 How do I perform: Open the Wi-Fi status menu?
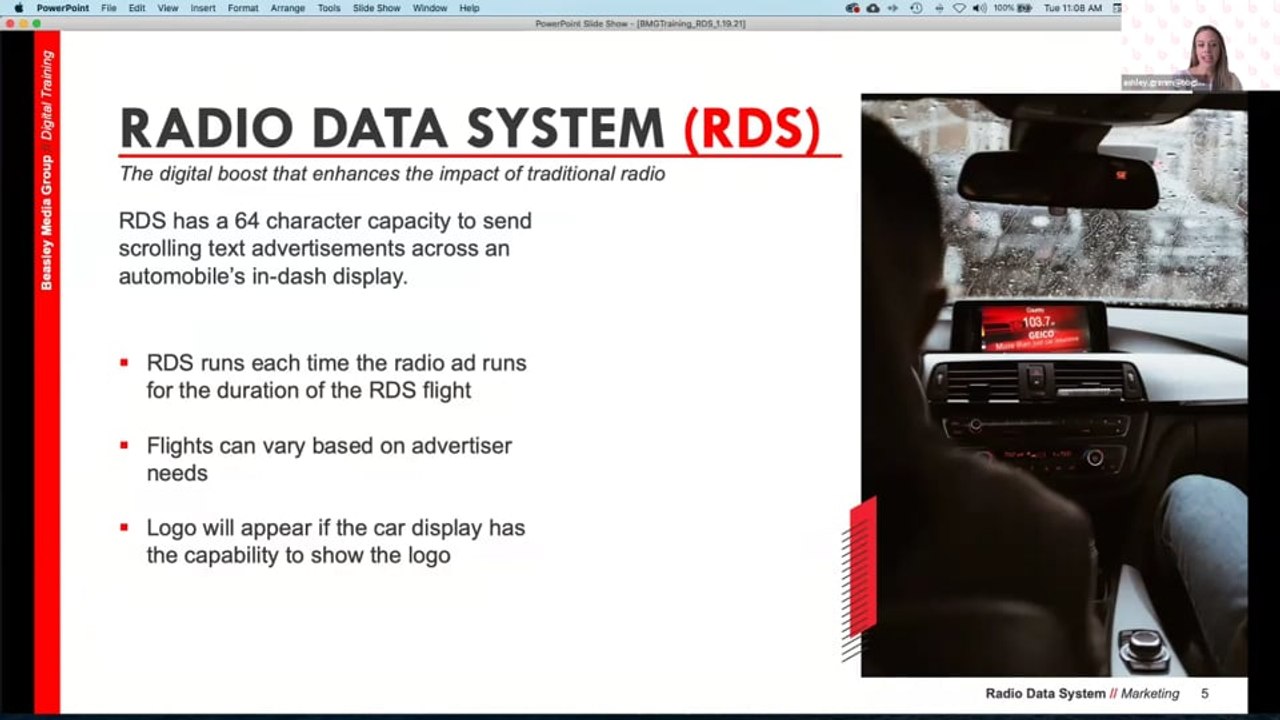(959, 8)
